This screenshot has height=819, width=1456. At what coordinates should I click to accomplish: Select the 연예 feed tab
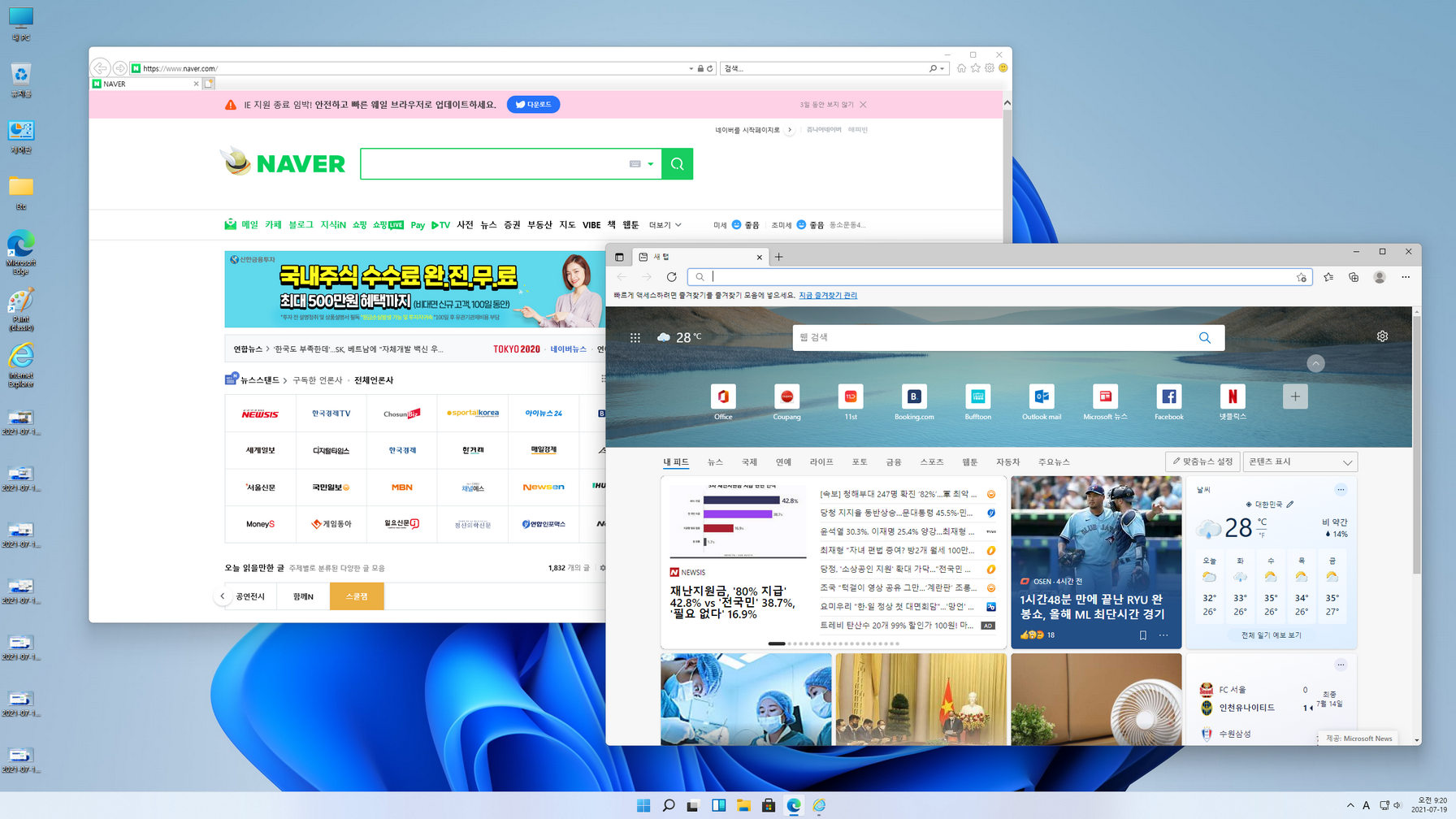(783, 462)
